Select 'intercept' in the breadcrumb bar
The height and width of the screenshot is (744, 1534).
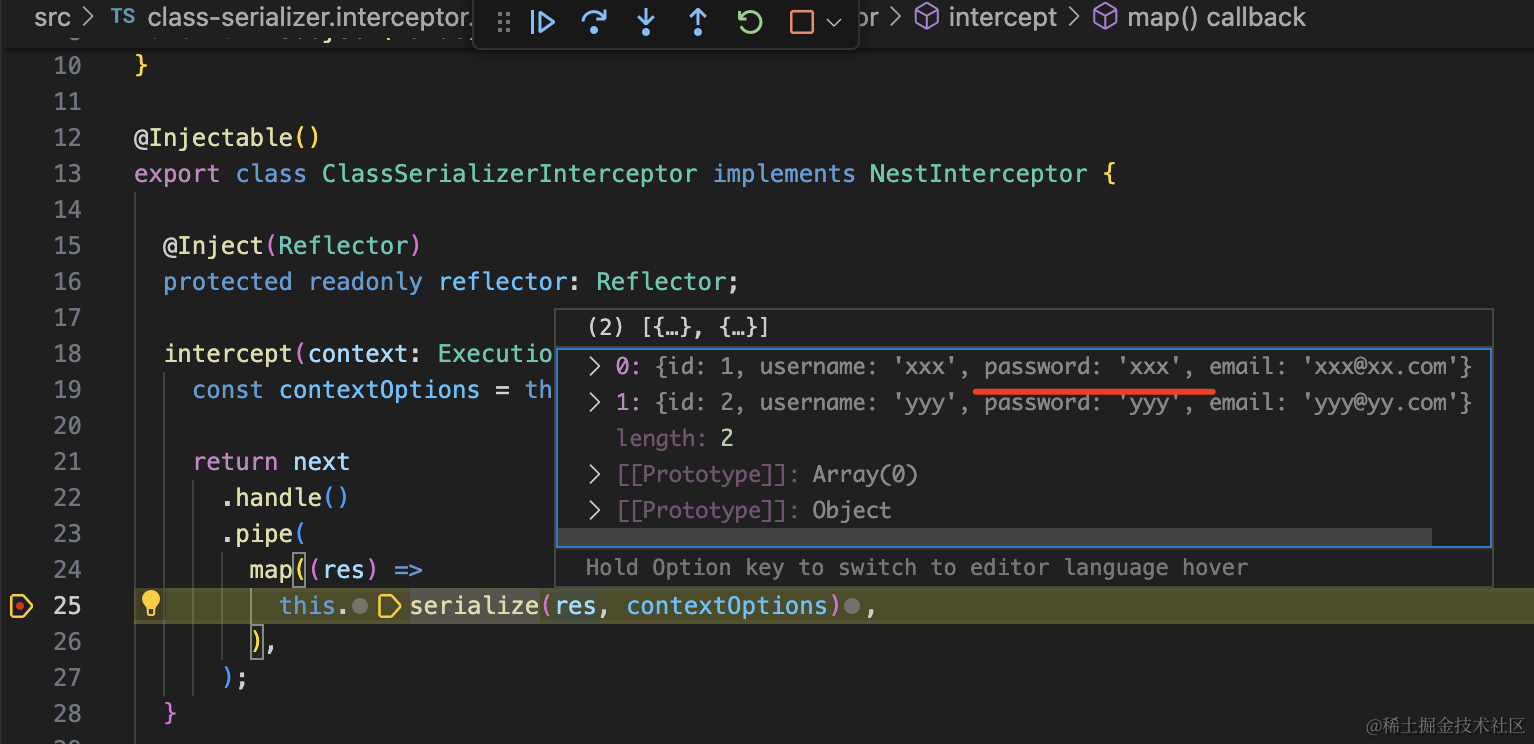[1001, 17]
